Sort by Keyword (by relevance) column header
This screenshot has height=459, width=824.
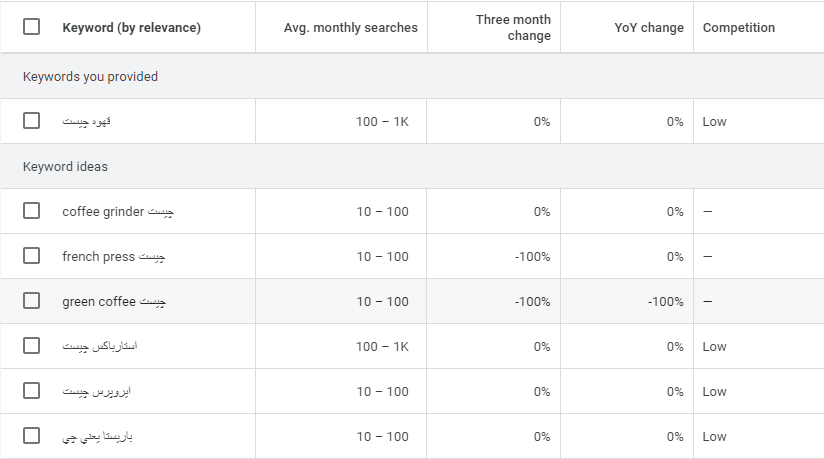[131, 28]
